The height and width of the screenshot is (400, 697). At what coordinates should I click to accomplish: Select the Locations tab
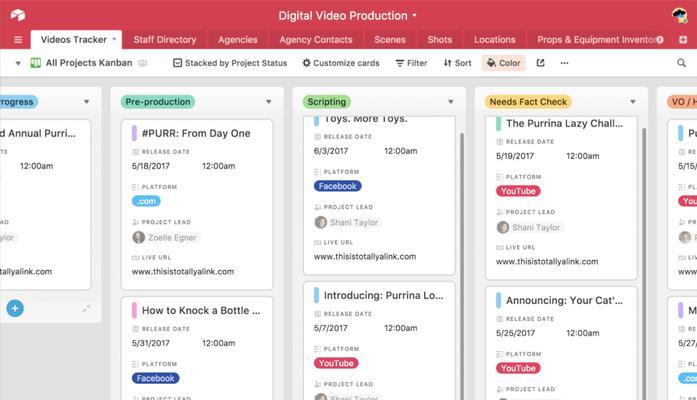(495, 40)
